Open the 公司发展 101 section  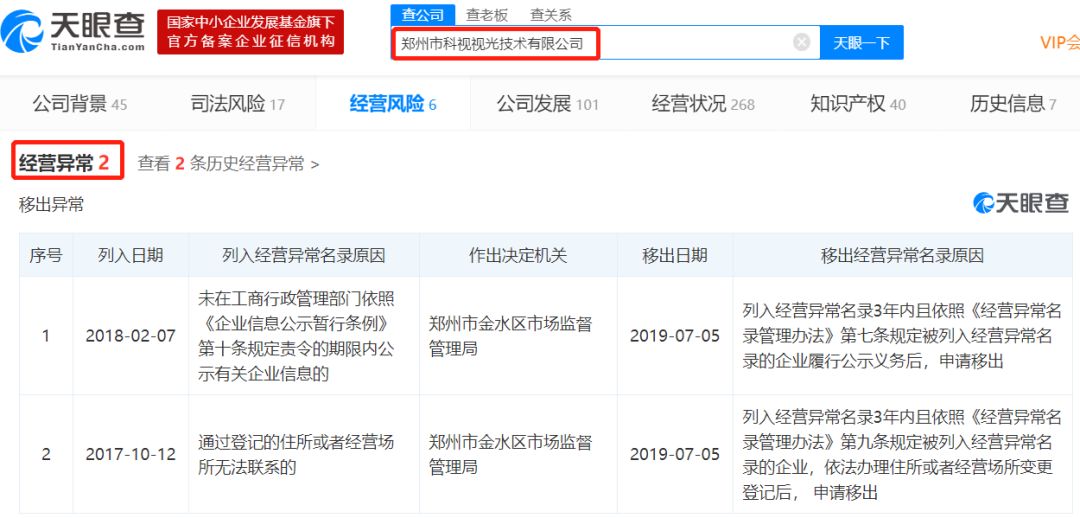point(548,104)
